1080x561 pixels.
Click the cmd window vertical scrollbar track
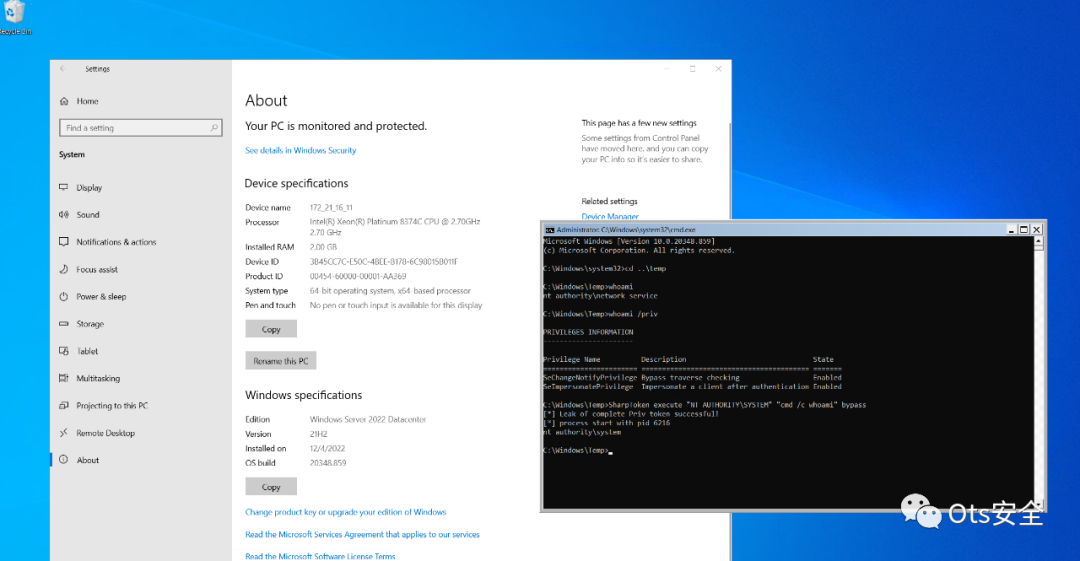(1038, 372)
